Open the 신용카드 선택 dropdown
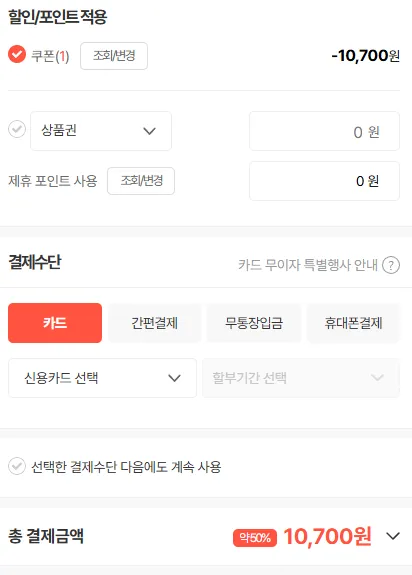The height and width of the screenshot is (575, 412). (x=102, y=378)
